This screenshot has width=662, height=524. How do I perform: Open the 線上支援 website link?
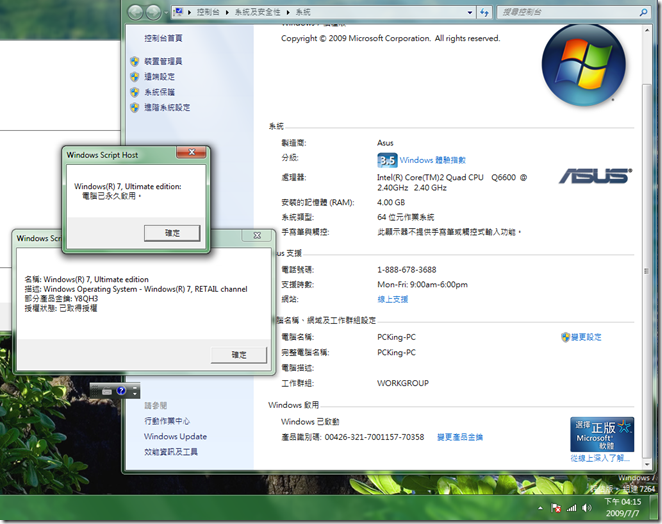click(x=392, y=299)
